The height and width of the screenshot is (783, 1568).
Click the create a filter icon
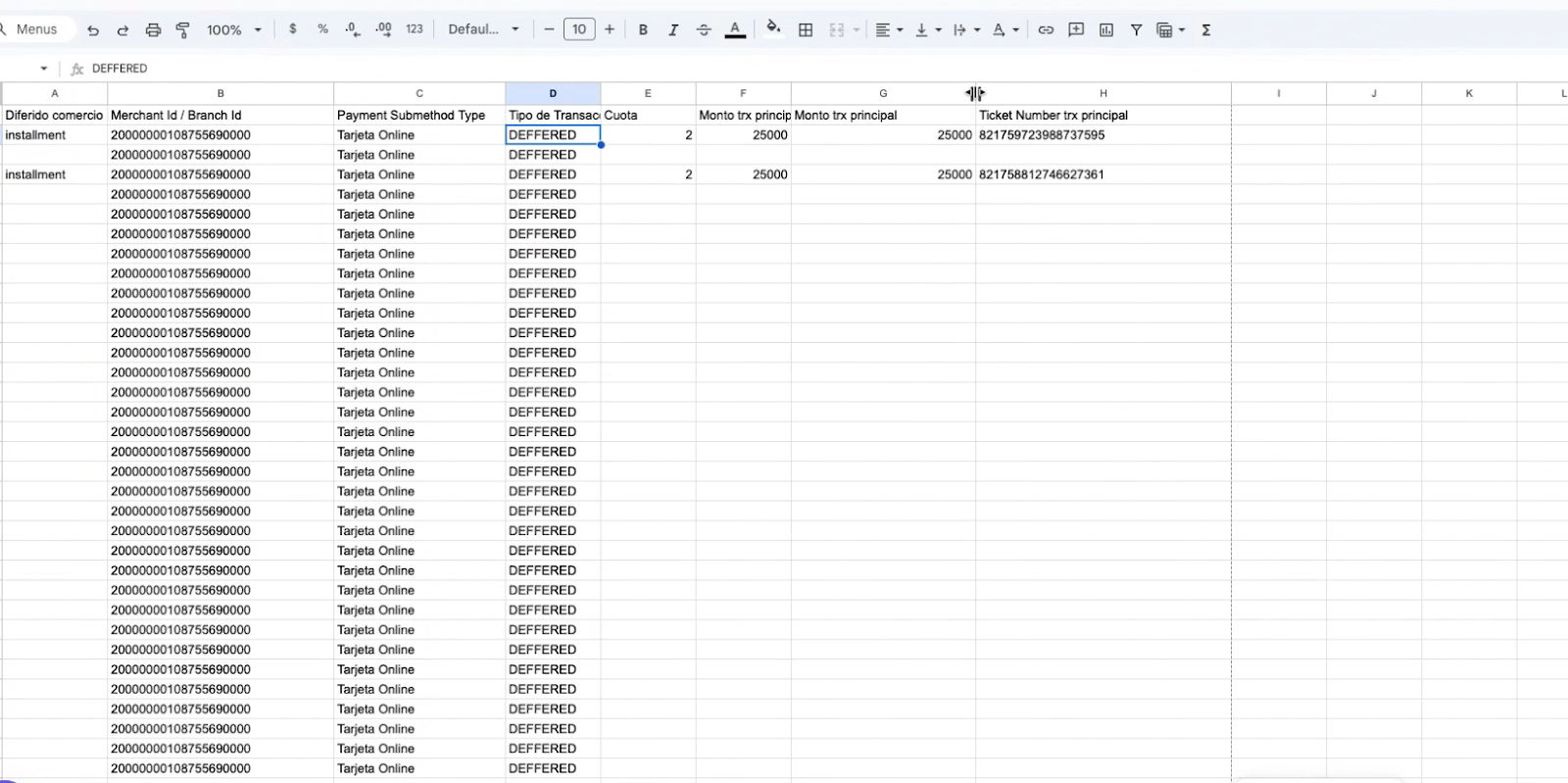(1136, 30)
